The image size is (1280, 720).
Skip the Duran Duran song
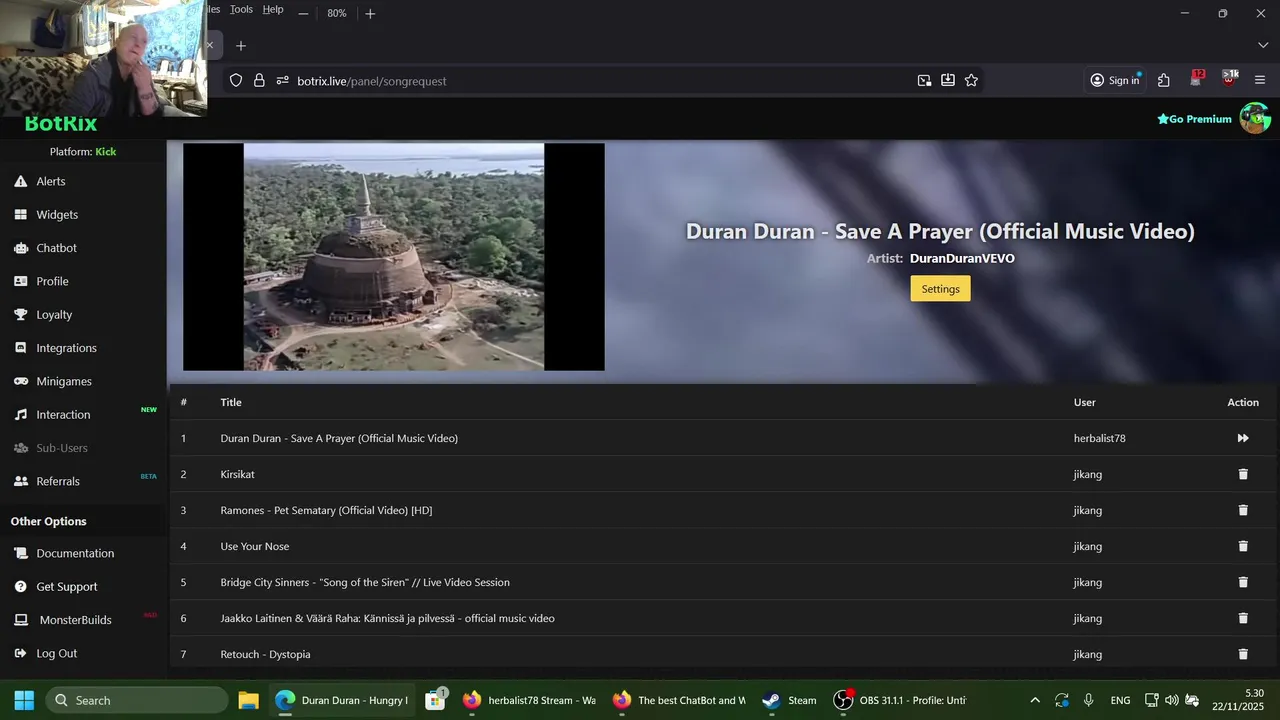[x=1243, y=438]
